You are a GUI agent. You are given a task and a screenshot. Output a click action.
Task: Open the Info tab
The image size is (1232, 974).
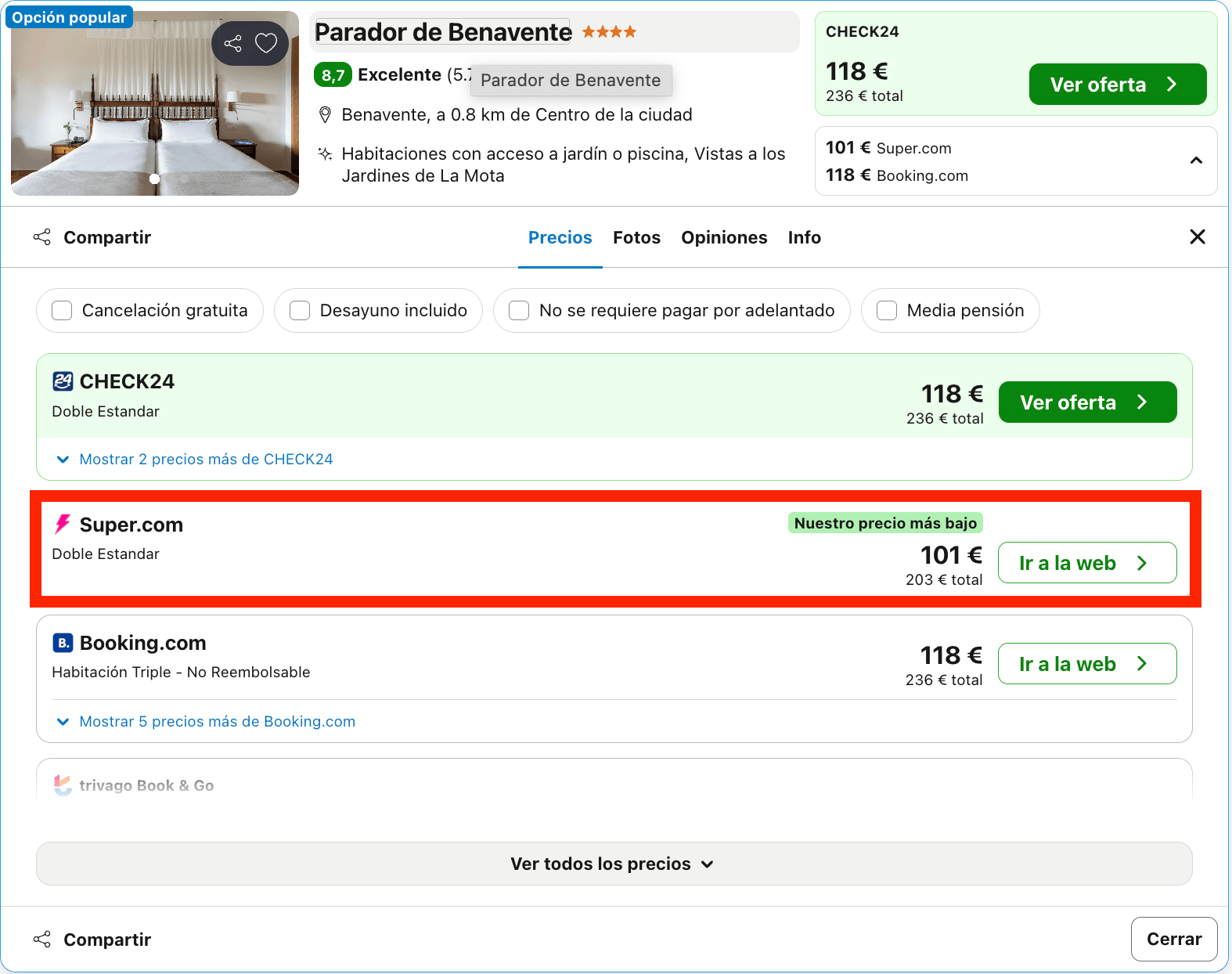pos(805,237)
